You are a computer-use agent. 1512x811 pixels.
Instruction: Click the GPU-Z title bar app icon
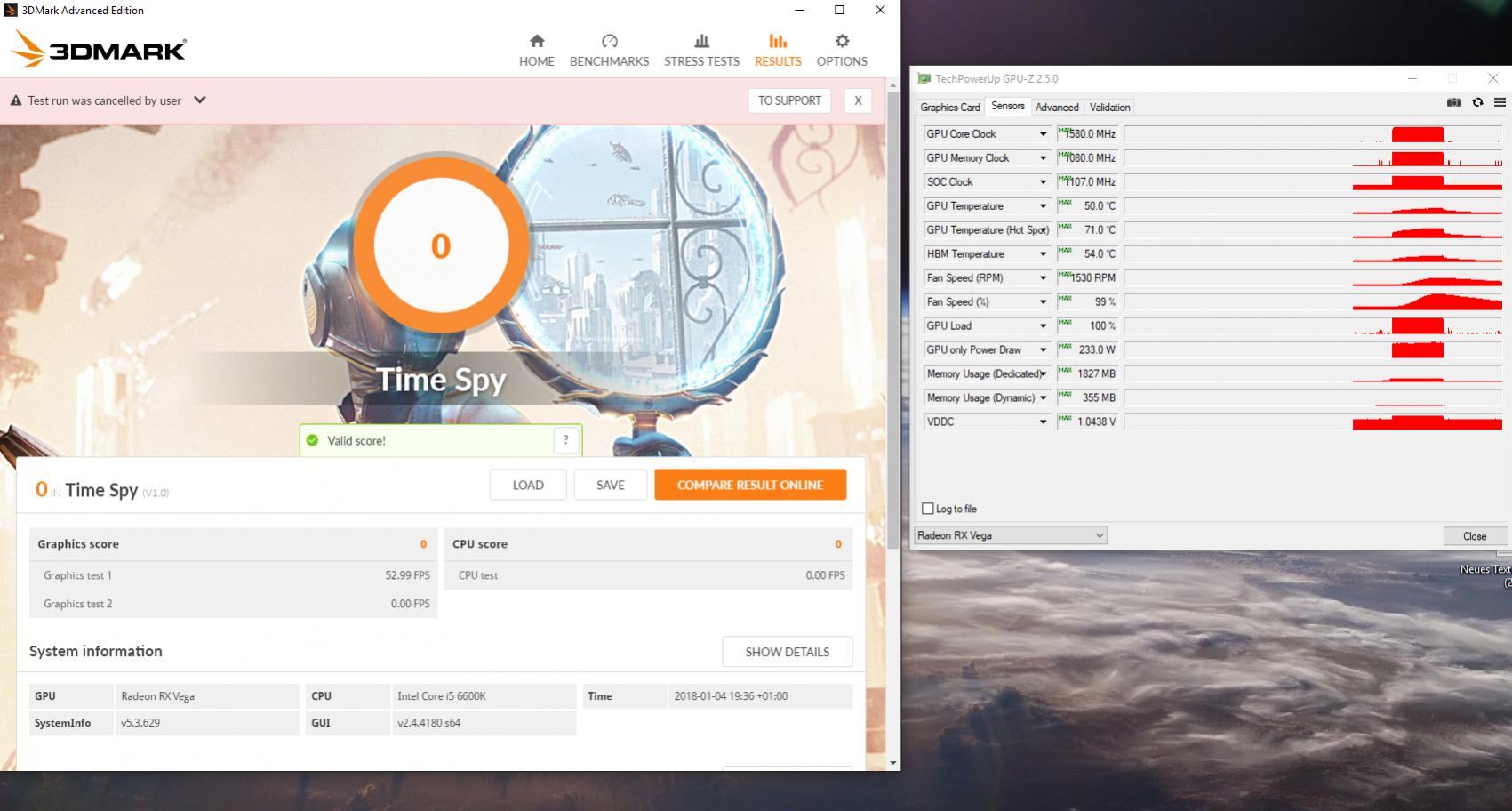[x=924, y=78]
